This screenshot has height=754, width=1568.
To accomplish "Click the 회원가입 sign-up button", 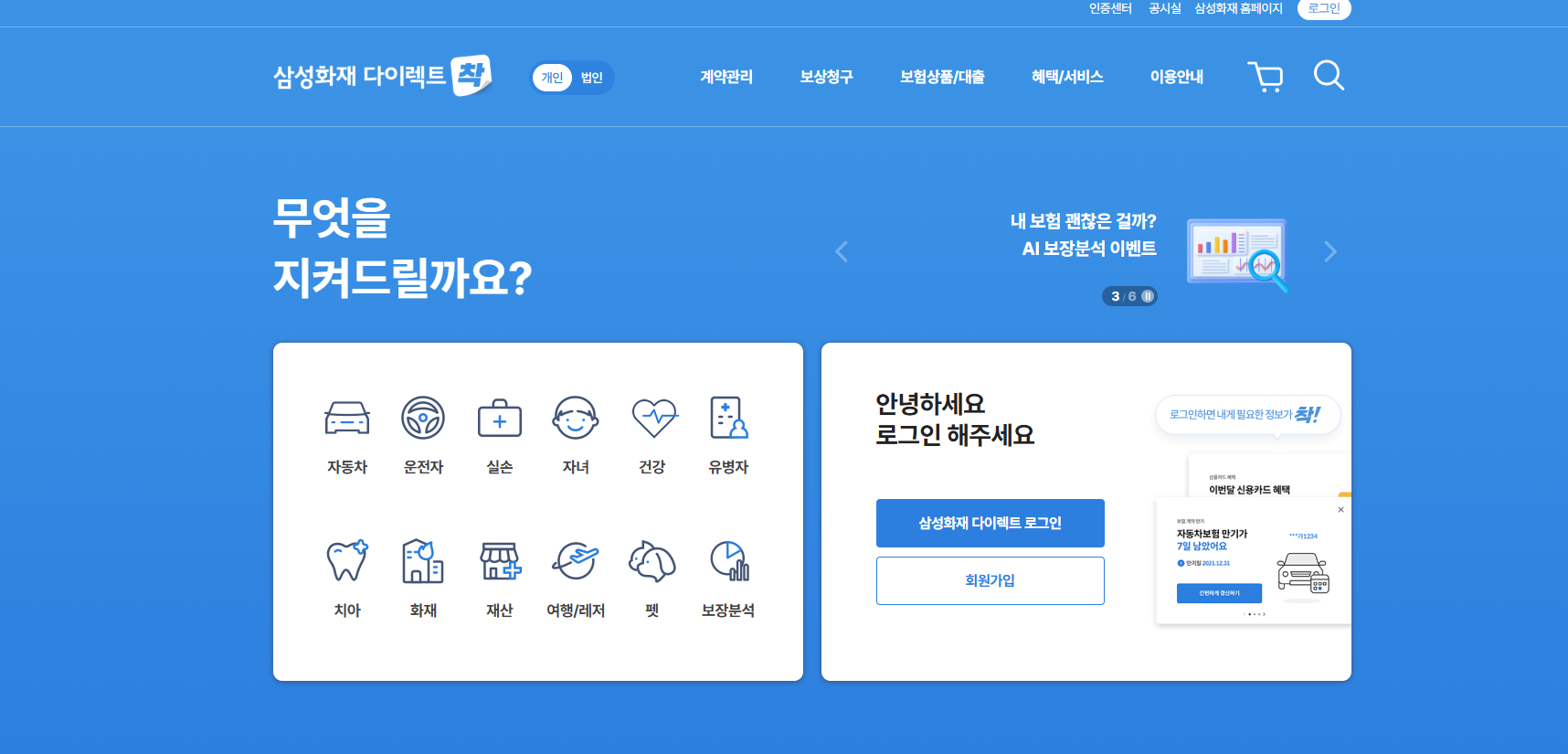I will 991,580.
